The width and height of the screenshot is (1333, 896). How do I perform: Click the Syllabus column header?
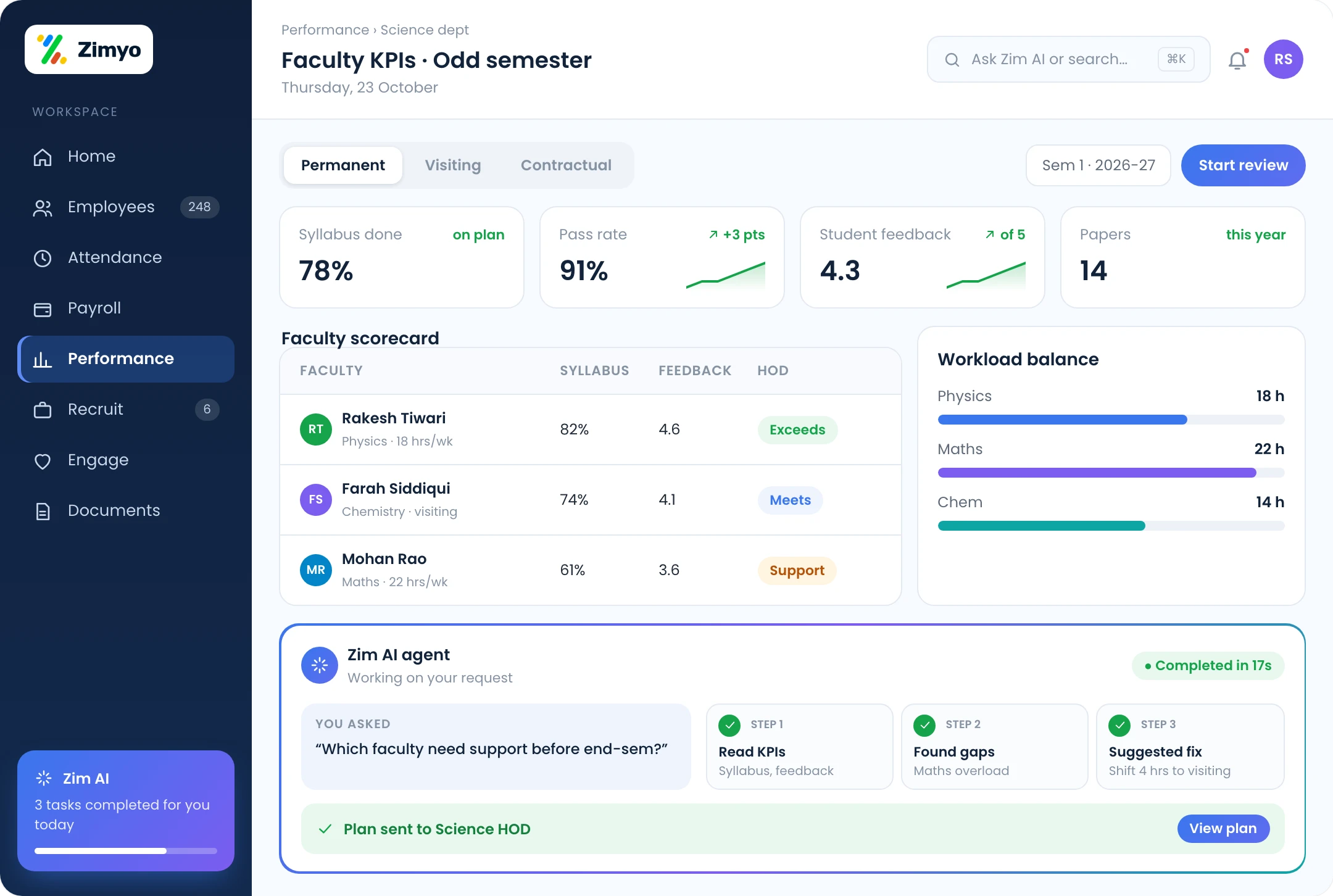(594, 371)
